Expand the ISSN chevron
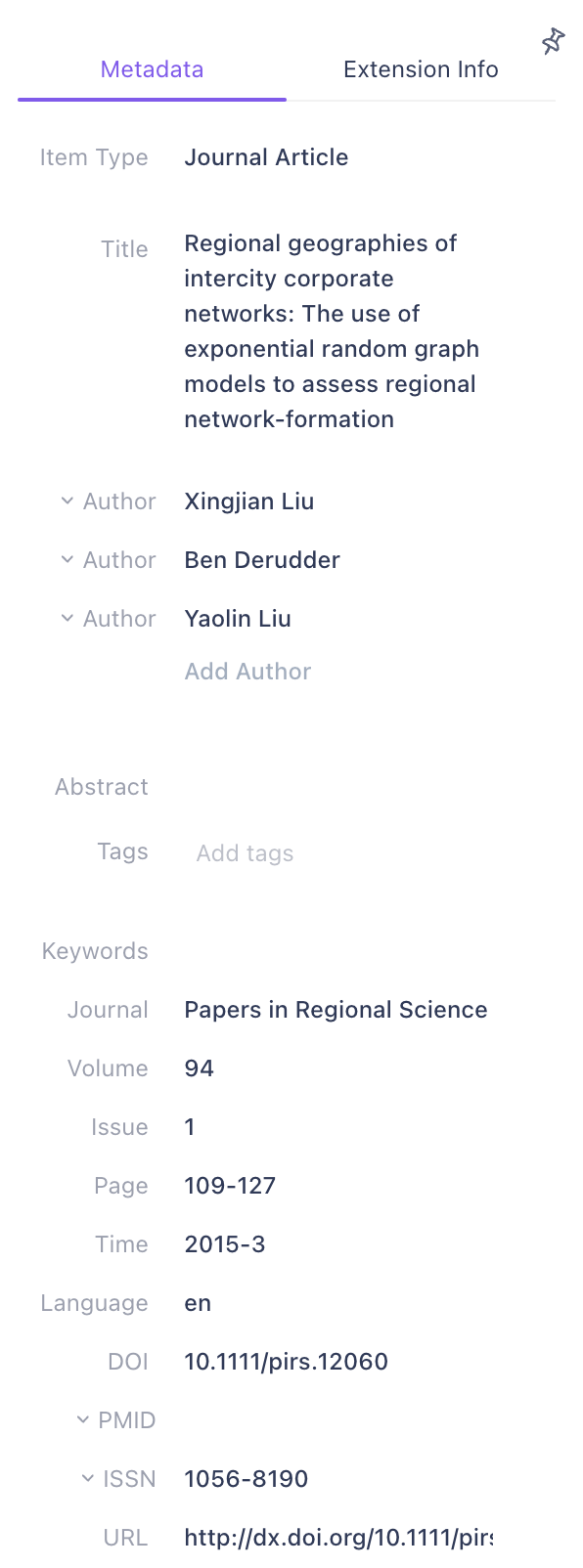Viewport: 583px width, 1568px height. pos(87,1479)
